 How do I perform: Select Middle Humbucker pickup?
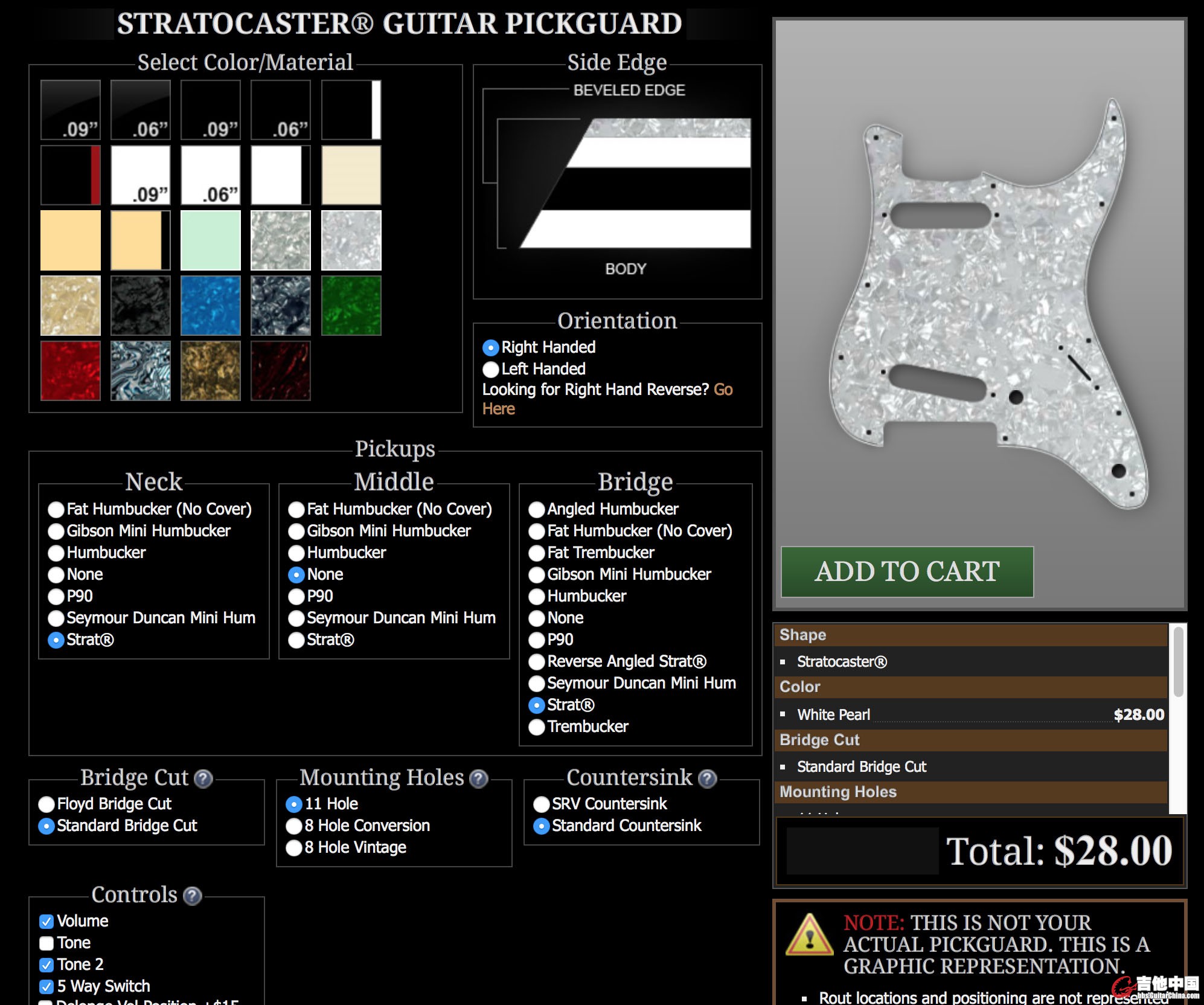(296, 553)
